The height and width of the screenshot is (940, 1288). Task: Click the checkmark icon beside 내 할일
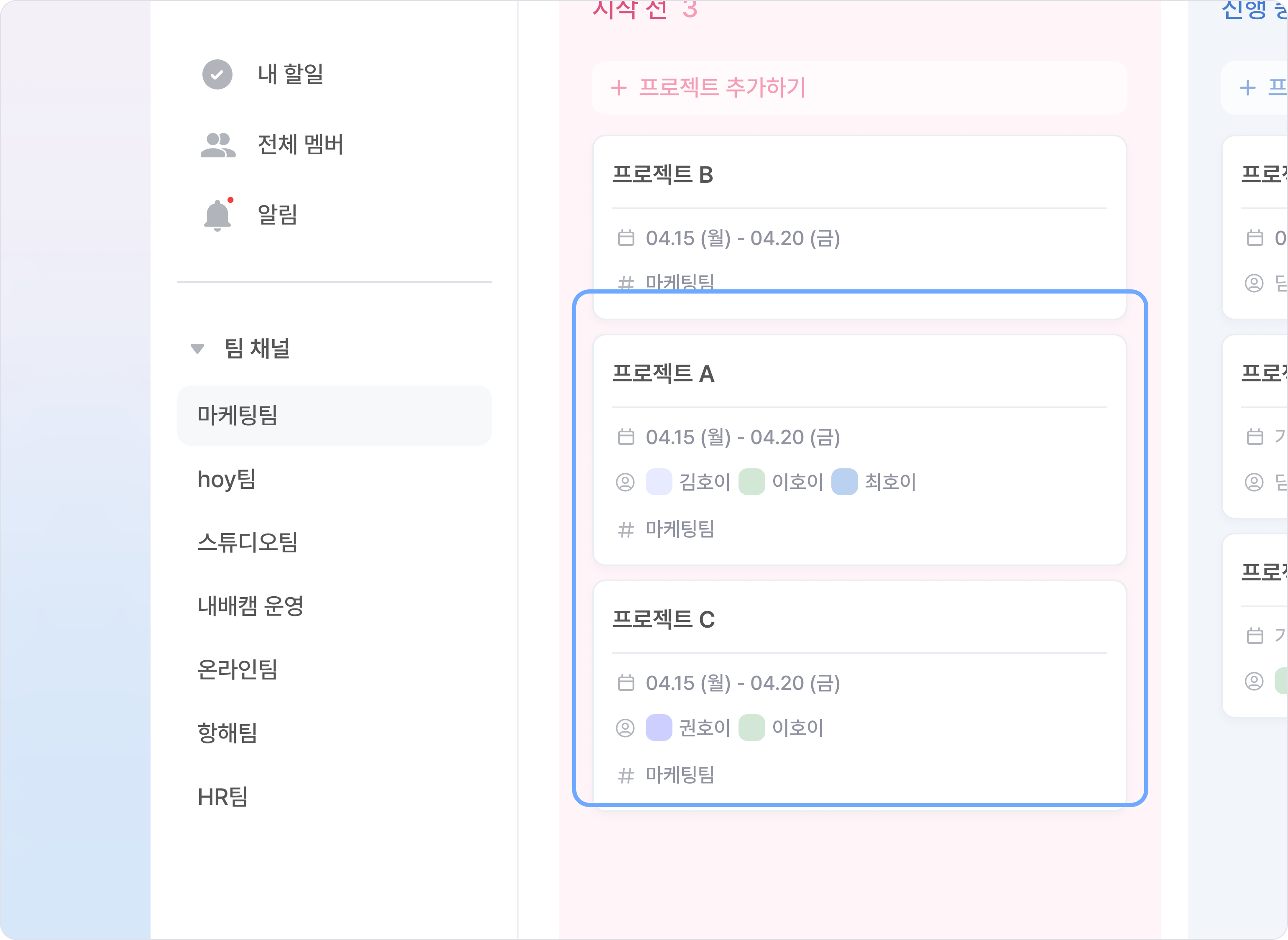[217, 74]
